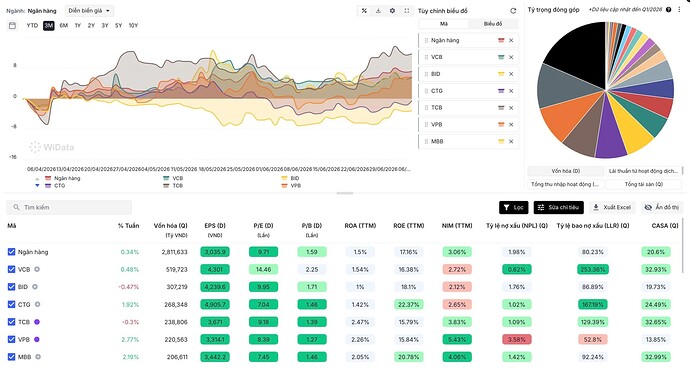This screenshot has width=690, height=369.
Task: Sort by ROE (TTM) column header
Action: click(408, 226)
